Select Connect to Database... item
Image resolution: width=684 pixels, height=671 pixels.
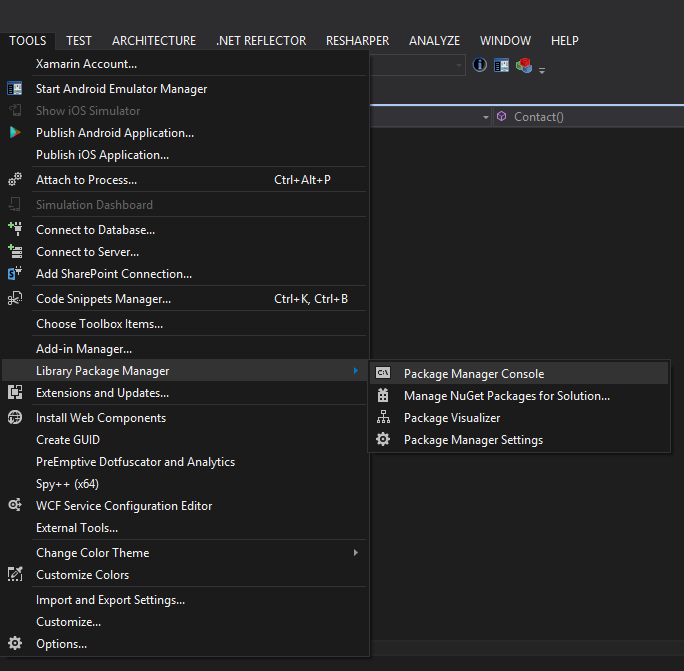point(185,229)
